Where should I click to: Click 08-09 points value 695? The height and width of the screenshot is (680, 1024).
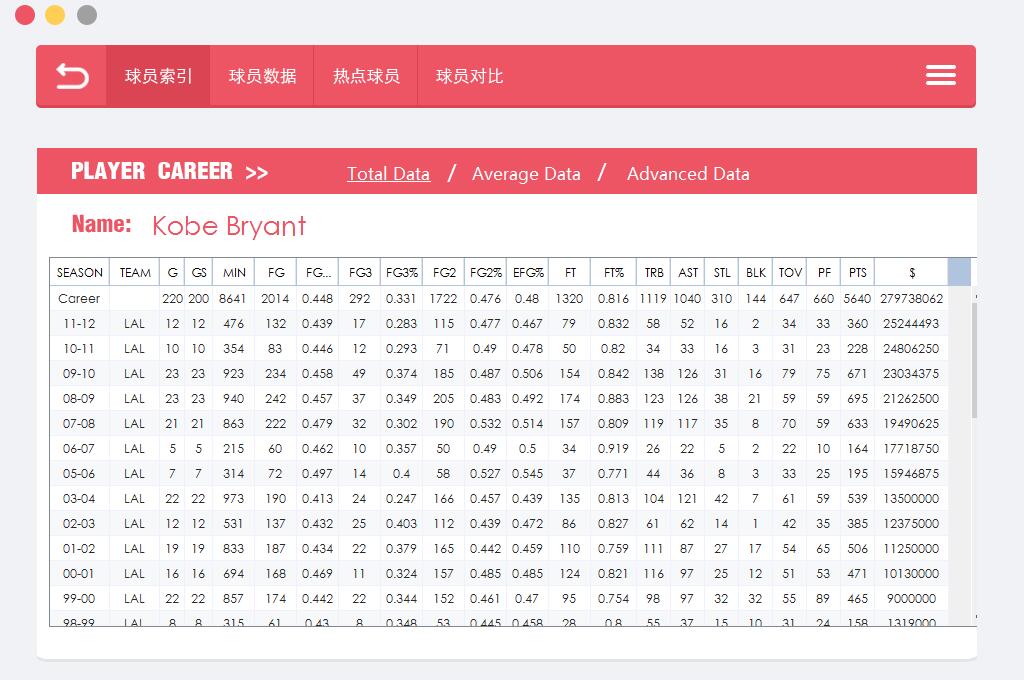click(857, 398)
